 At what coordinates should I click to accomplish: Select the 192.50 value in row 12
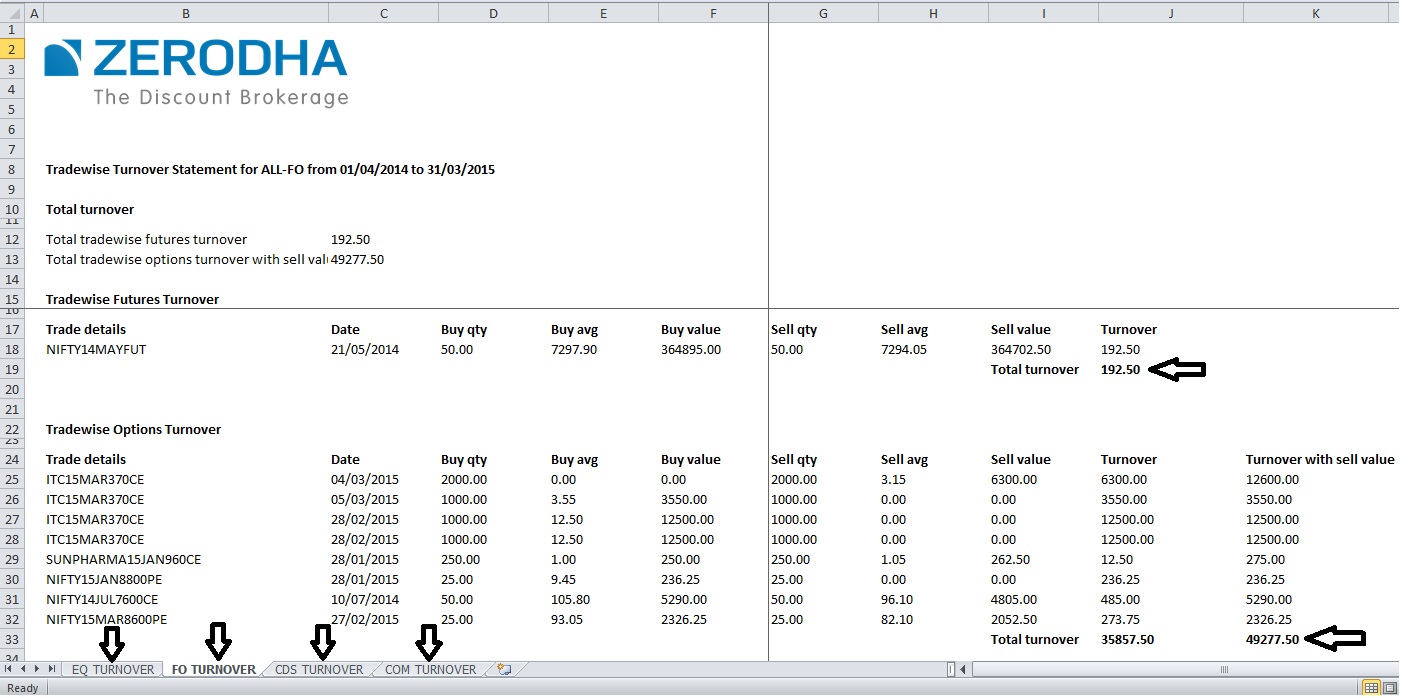pos(350,239)
